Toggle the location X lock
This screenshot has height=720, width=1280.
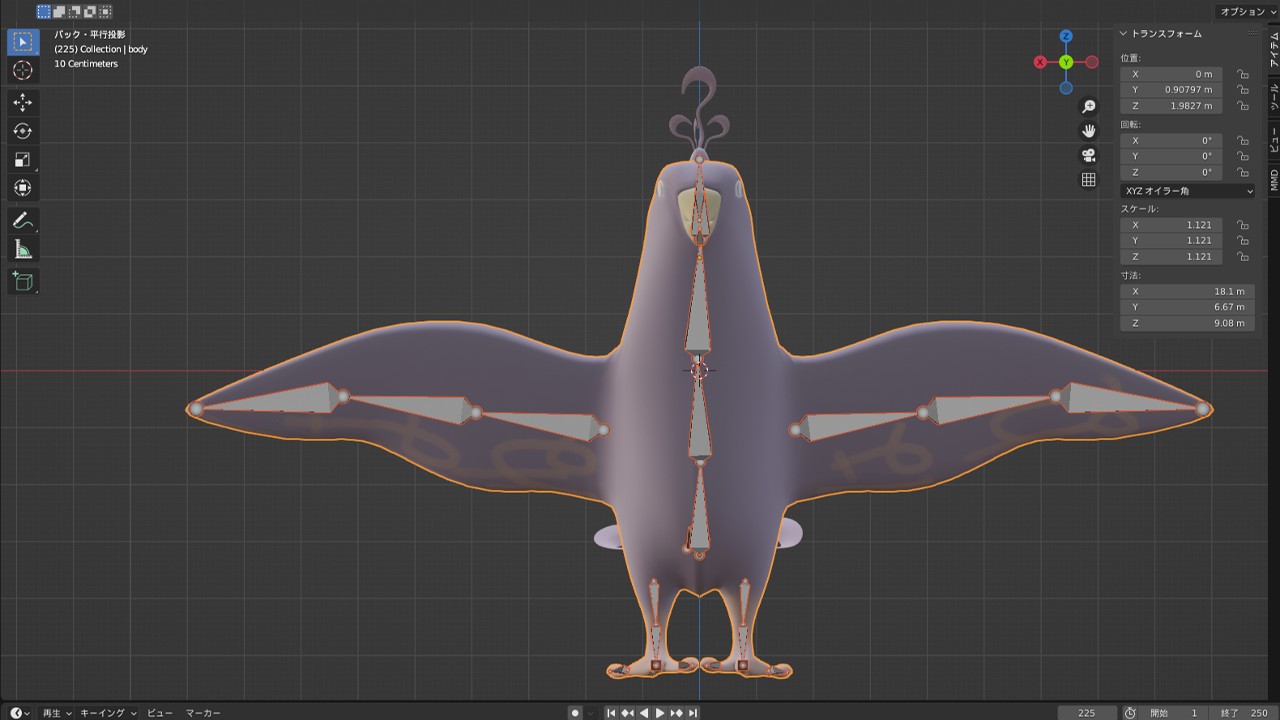tap(1242, 74)
